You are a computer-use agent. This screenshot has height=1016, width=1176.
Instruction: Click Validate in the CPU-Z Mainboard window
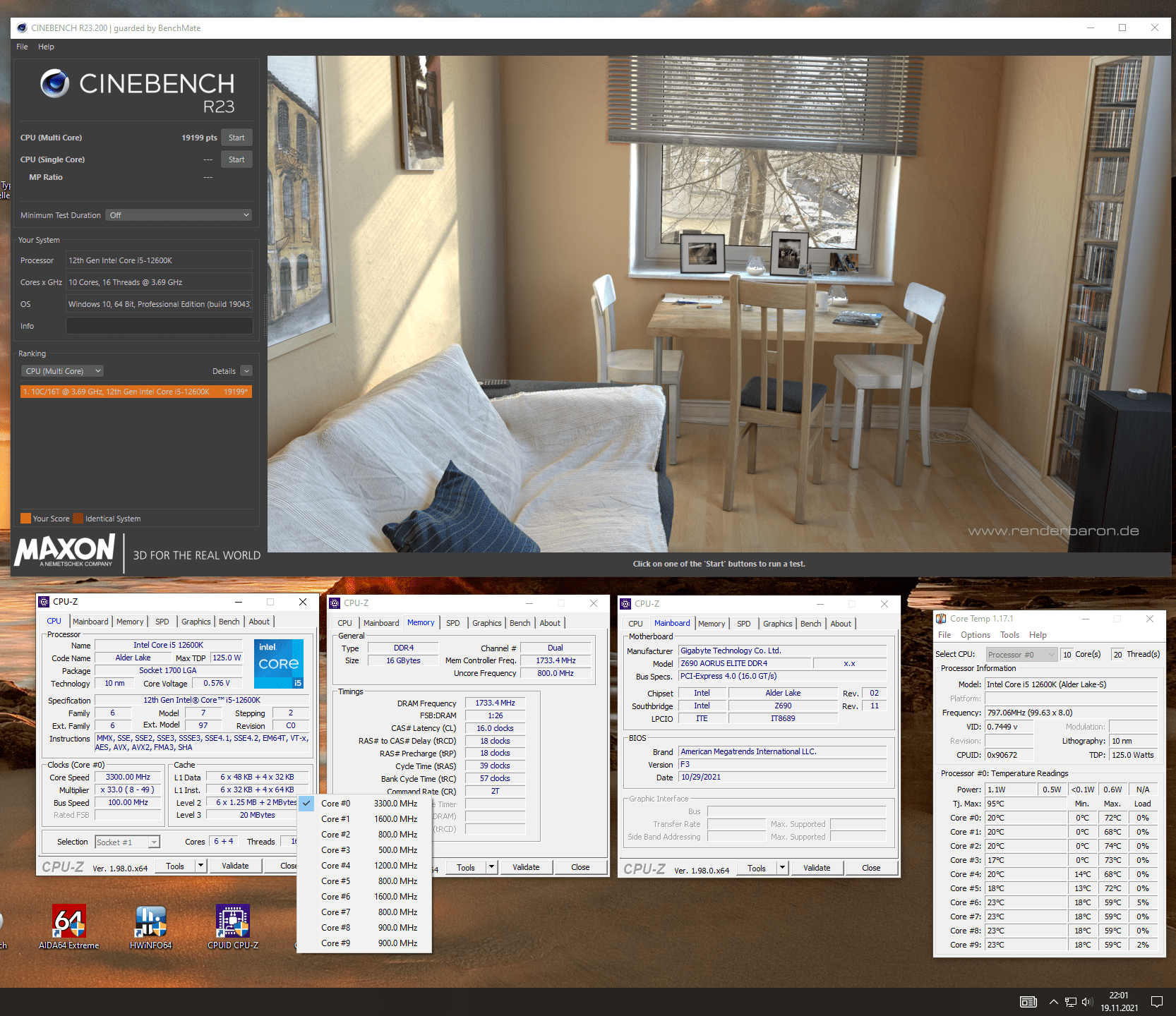(x=817, y=868)
